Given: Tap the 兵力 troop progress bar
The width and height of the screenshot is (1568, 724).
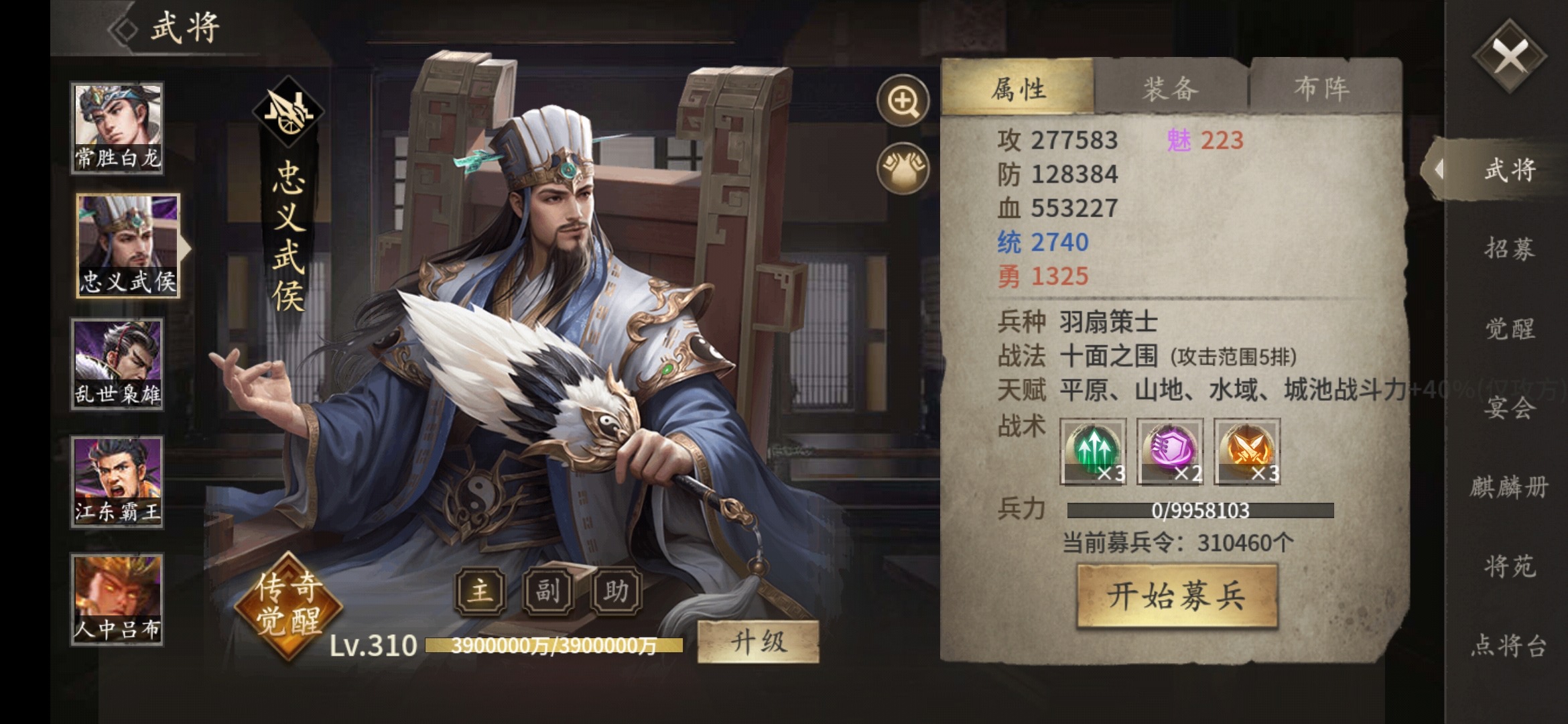Looking at the screenshot, I should [1200, 511].
